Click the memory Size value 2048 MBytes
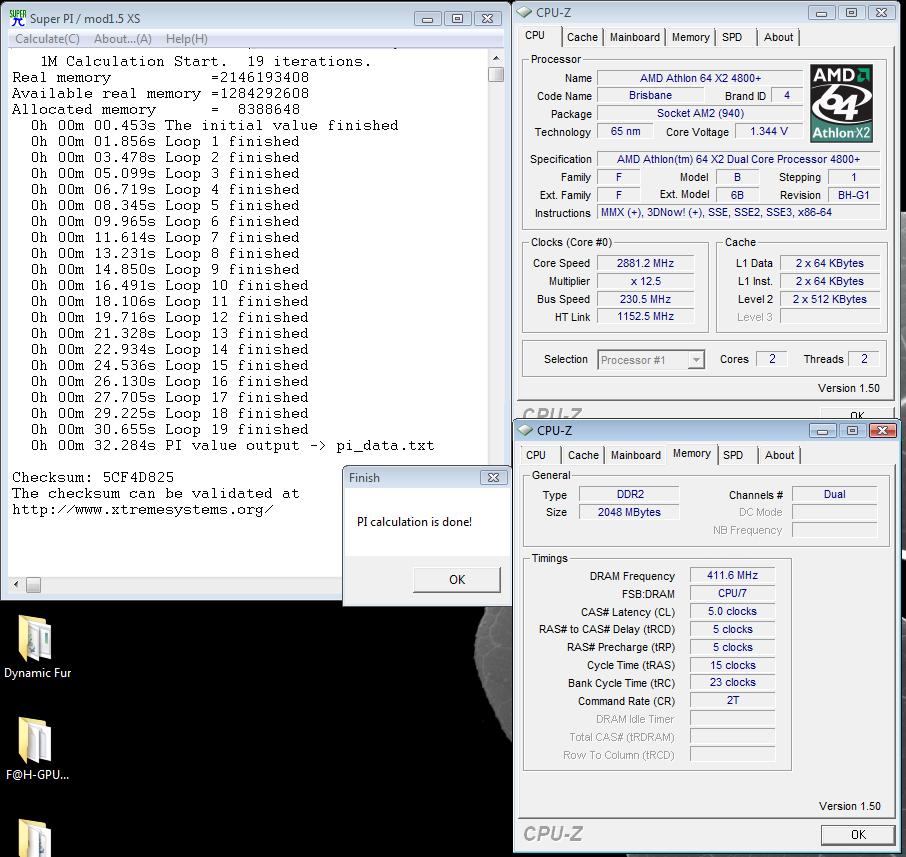 tap(629, 513)
